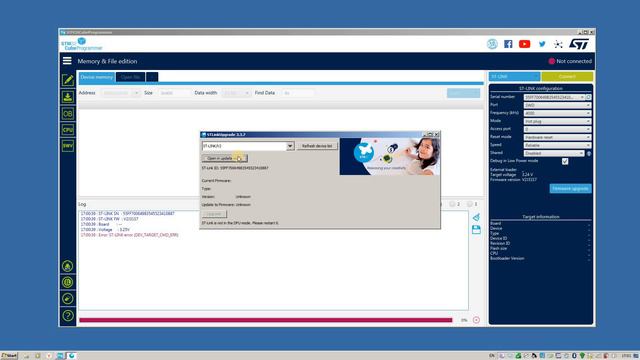
Task: Select log verbosity level 3
Action: [470, 204]
